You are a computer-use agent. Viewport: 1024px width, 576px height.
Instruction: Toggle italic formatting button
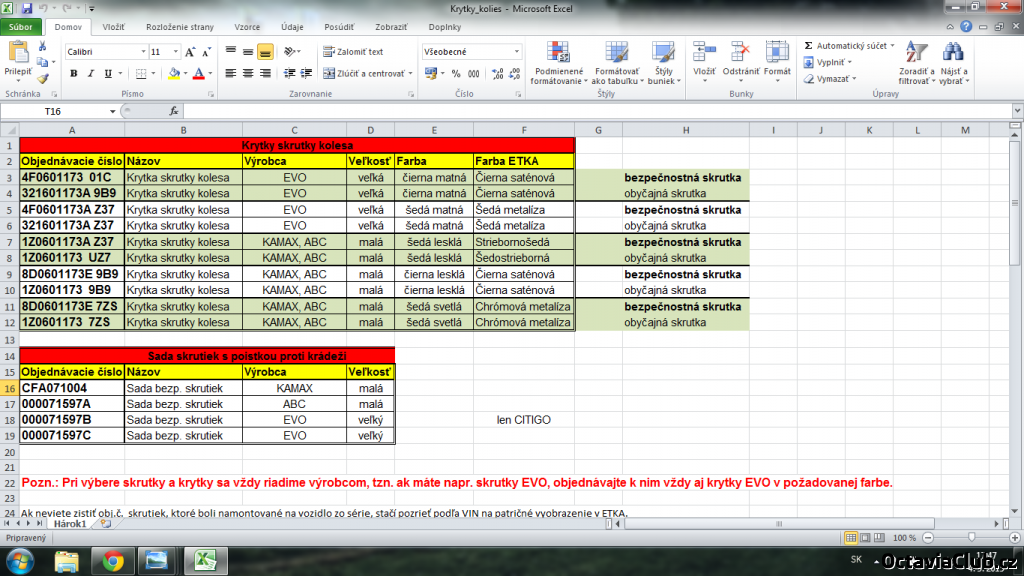(91, 74)
